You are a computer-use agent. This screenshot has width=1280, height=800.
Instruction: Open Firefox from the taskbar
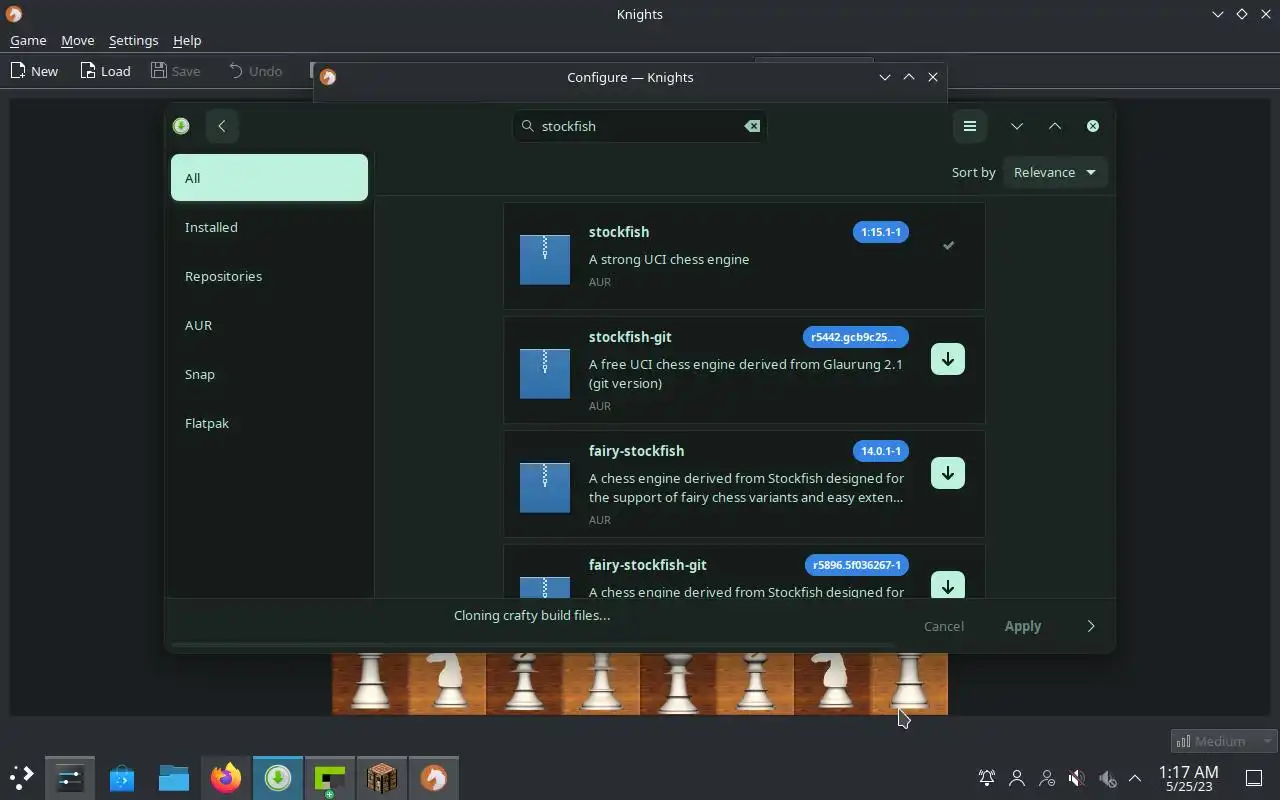(x=226, y=777)
